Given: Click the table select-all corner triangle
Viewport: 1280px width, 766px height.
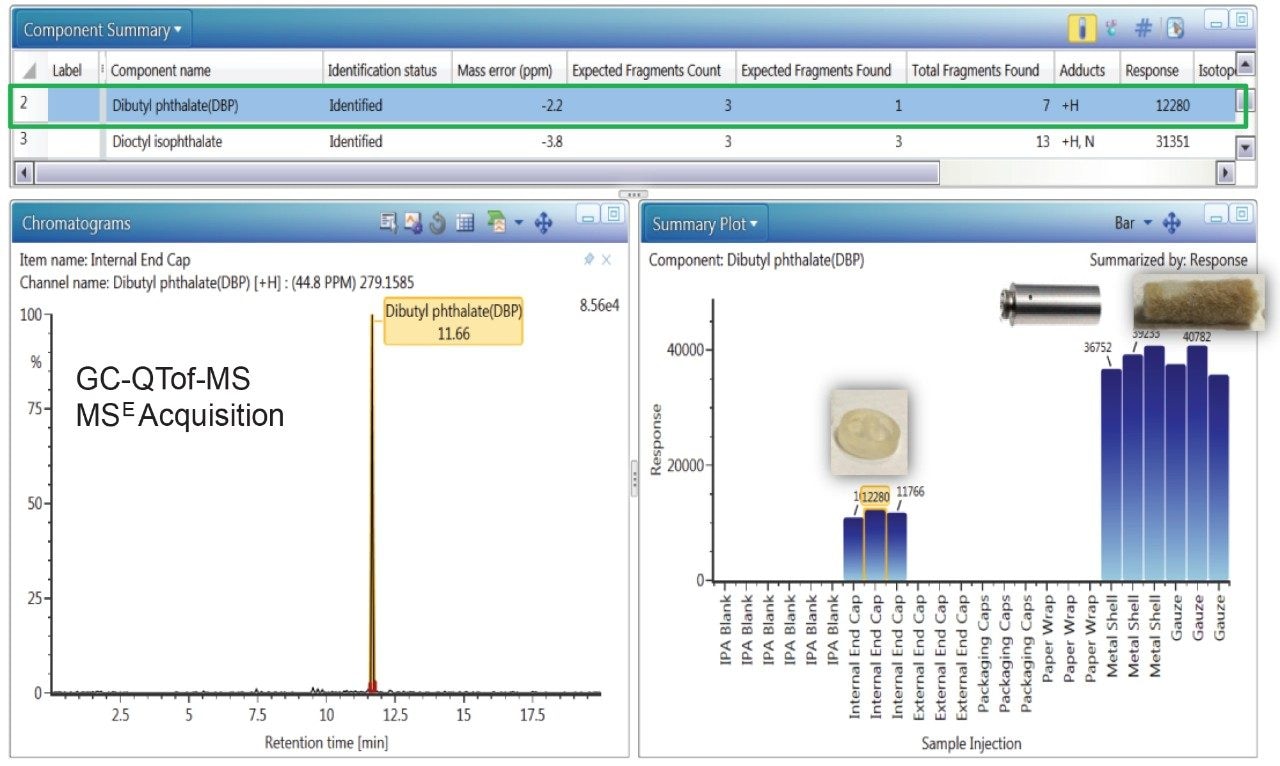Looking at the screenshot, I should click(x=28, y=71).
